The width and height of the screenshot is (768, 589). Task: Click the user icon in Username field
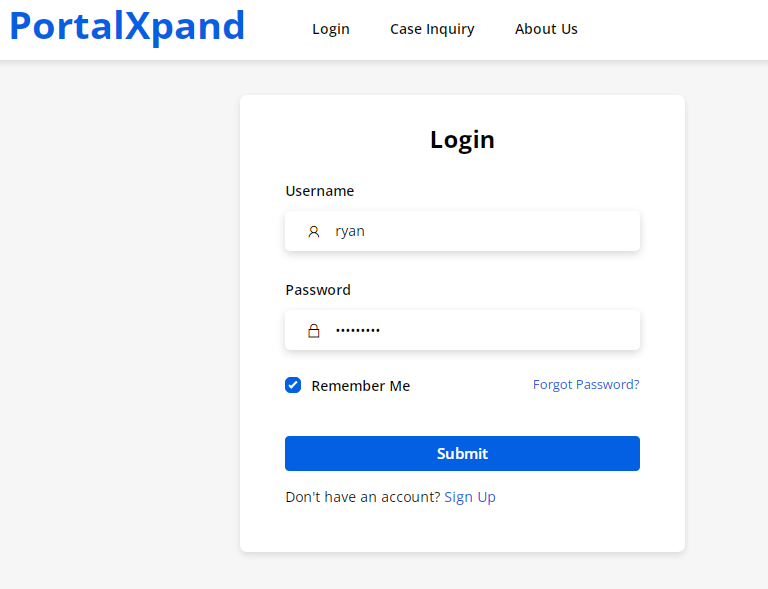click(x=314, y=231)
